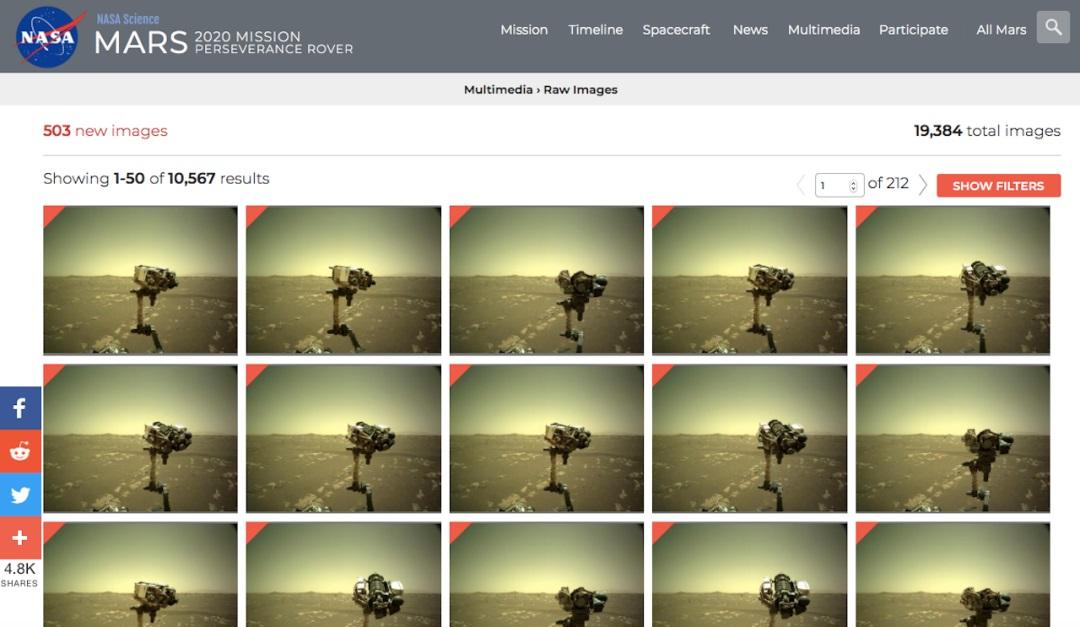Open fourth thumbnail in first row
Image resolution: width=1080 pixels, height=627 pixels.
pos(749,280)
